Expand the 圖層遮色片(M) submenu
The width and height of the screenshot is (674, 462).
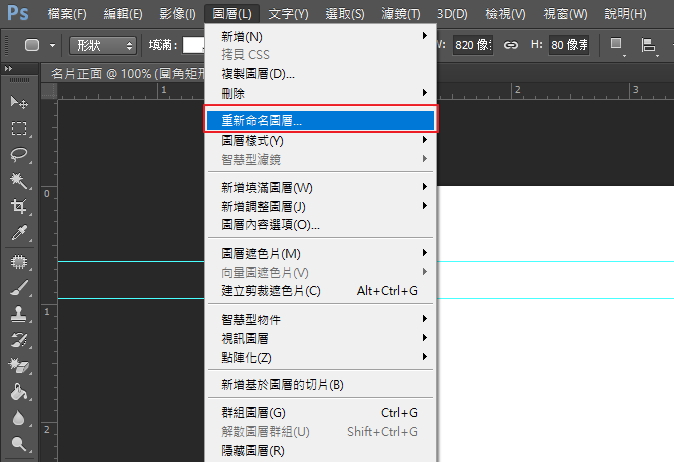(x=321, y=253)
